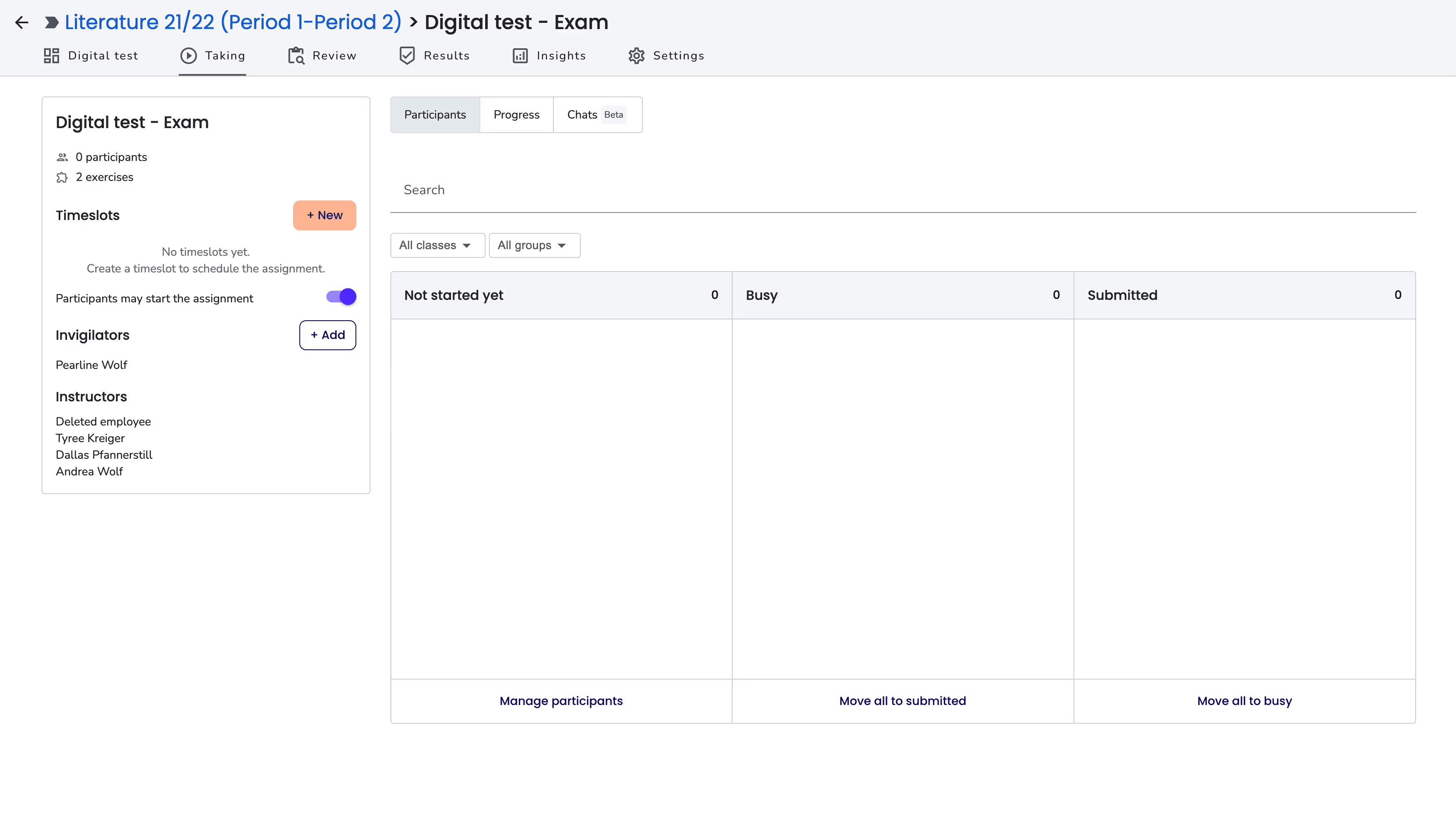Viewport: 1456px width, 836px height.
Task: Click the Review clipboard-search icon
Action: point(296,56)
